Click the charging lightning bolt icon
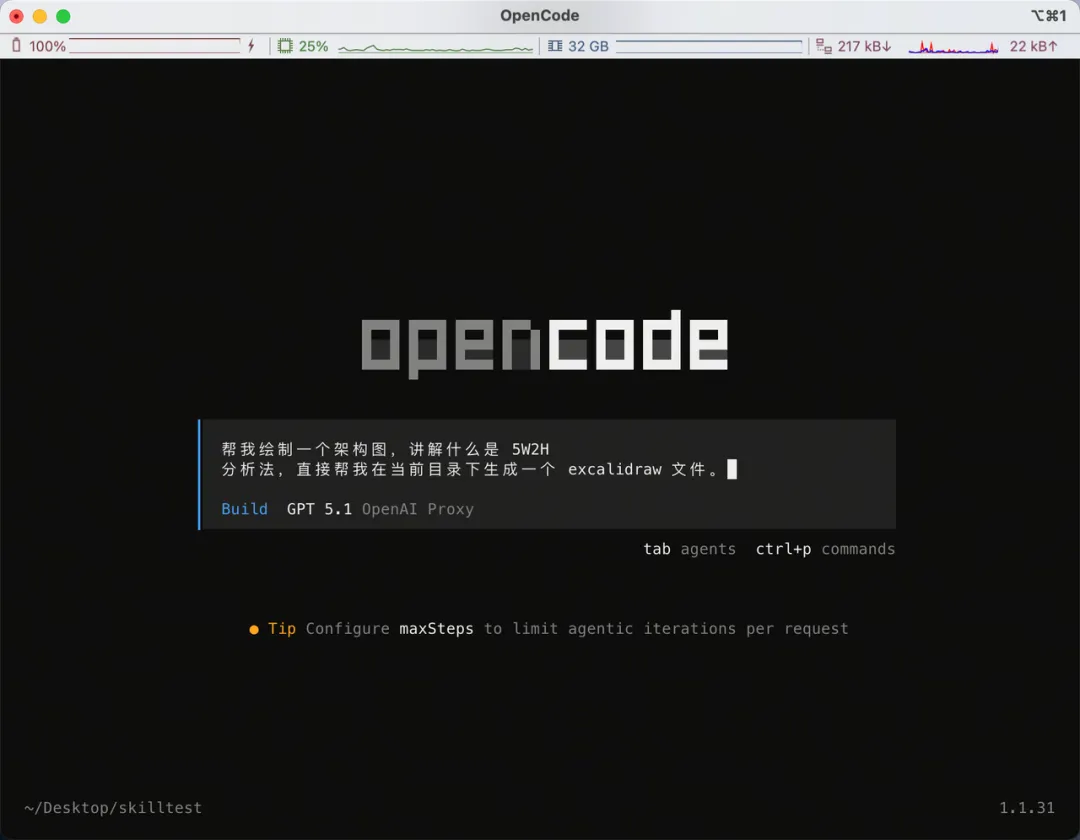The height and width of the screenshot is (840, 1080). [251, 46]
